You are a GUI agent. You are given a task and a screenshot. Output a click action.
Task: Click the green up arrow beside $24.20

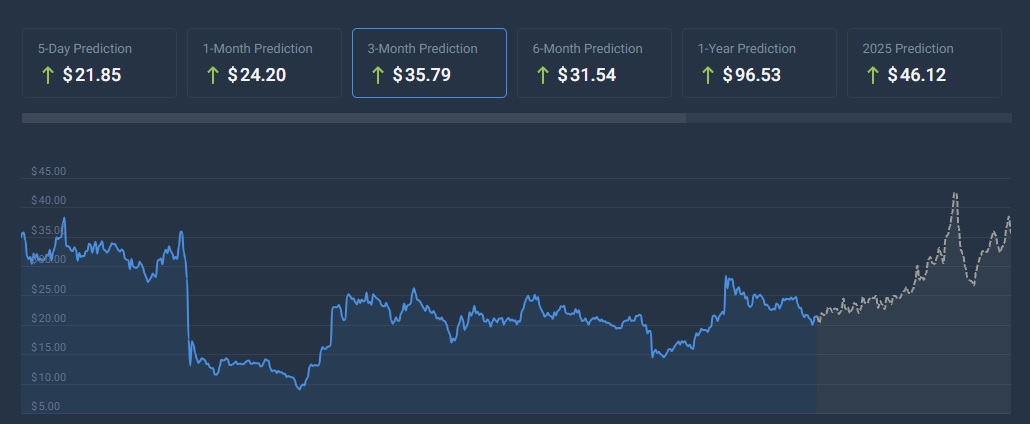coord(212,75)
